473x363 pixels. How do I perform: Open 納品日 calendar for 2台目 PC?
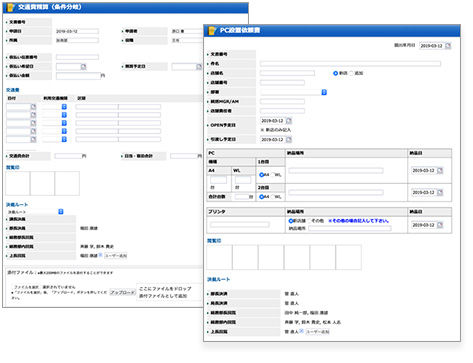click(440, 193)
